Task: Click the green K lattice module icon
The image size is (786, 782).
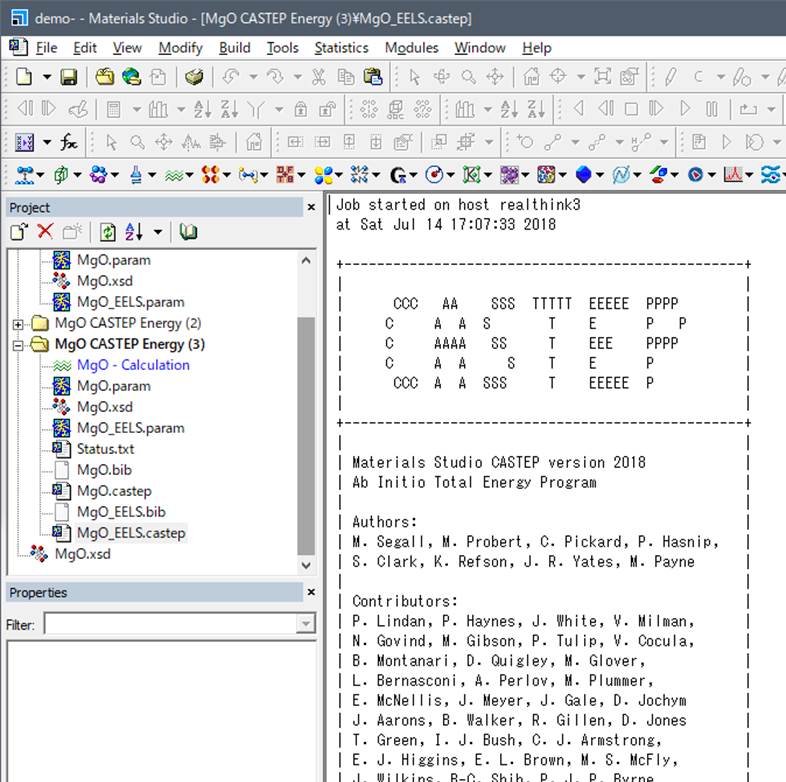Action: click(472, 175)
